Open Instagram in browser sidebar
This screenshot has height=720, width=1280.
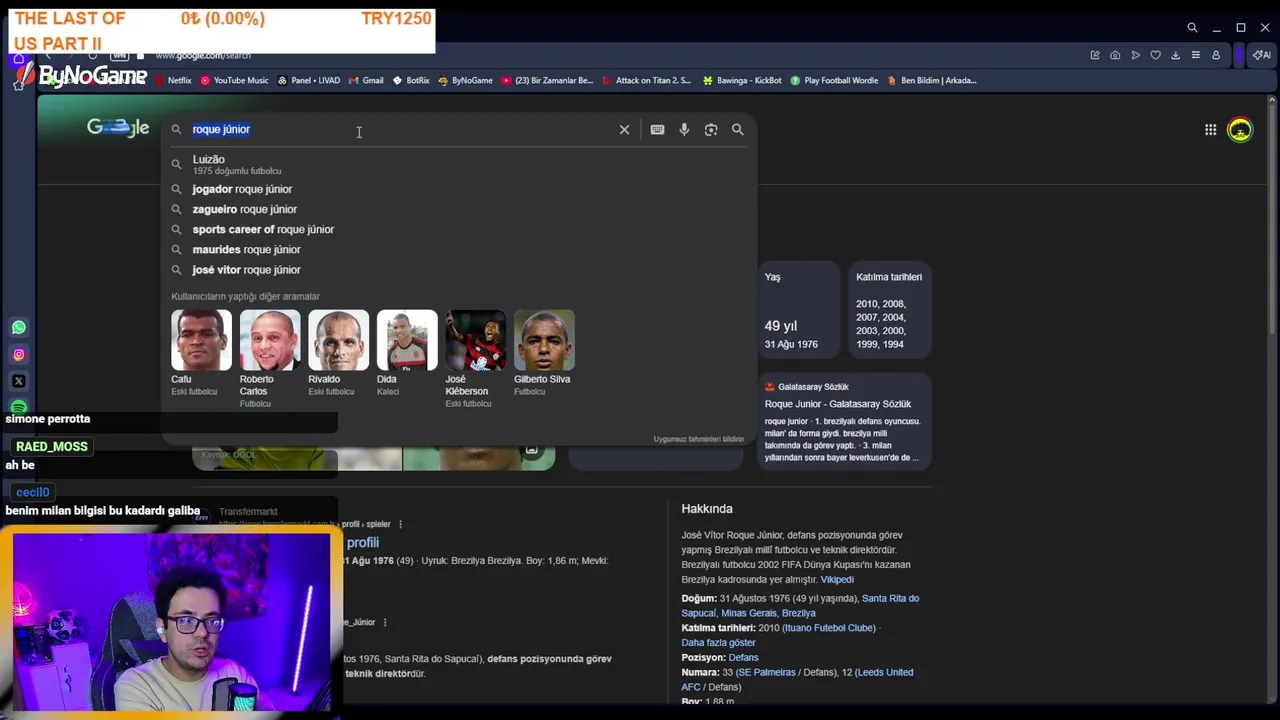(x=19, y=354)
